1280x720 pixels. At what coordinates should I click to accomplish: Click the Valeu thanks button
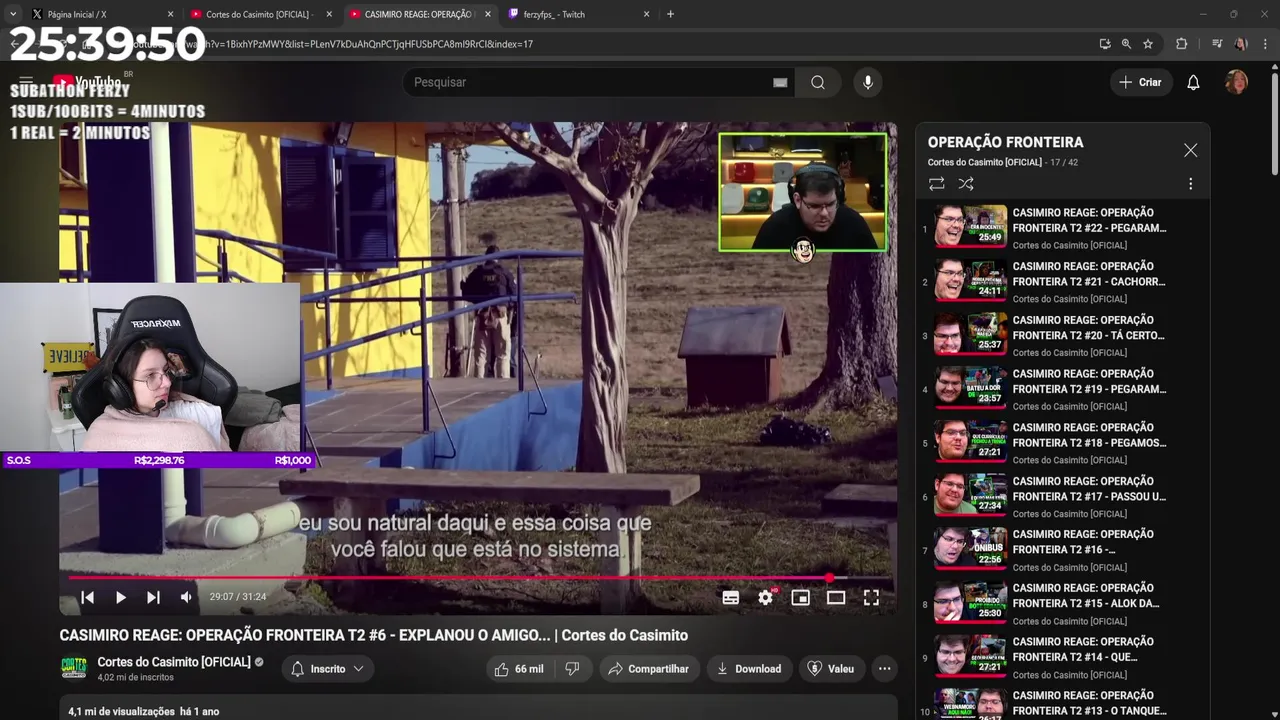831,669
